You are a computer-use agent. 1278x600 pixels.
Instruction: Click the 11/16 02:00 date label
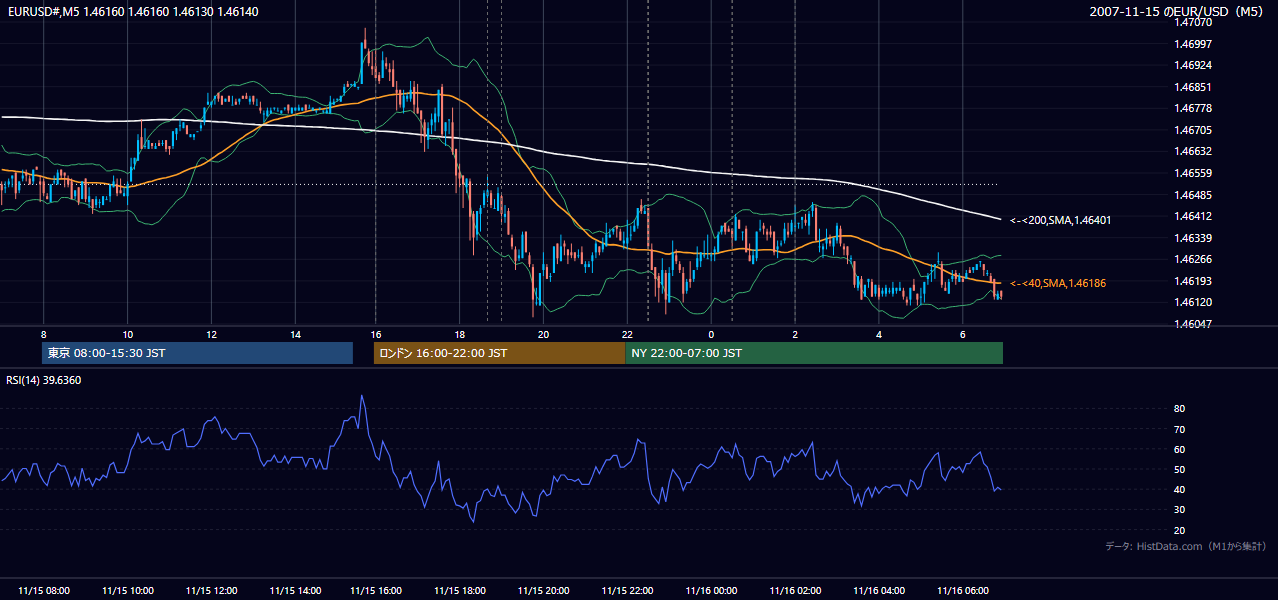[795, 591]
